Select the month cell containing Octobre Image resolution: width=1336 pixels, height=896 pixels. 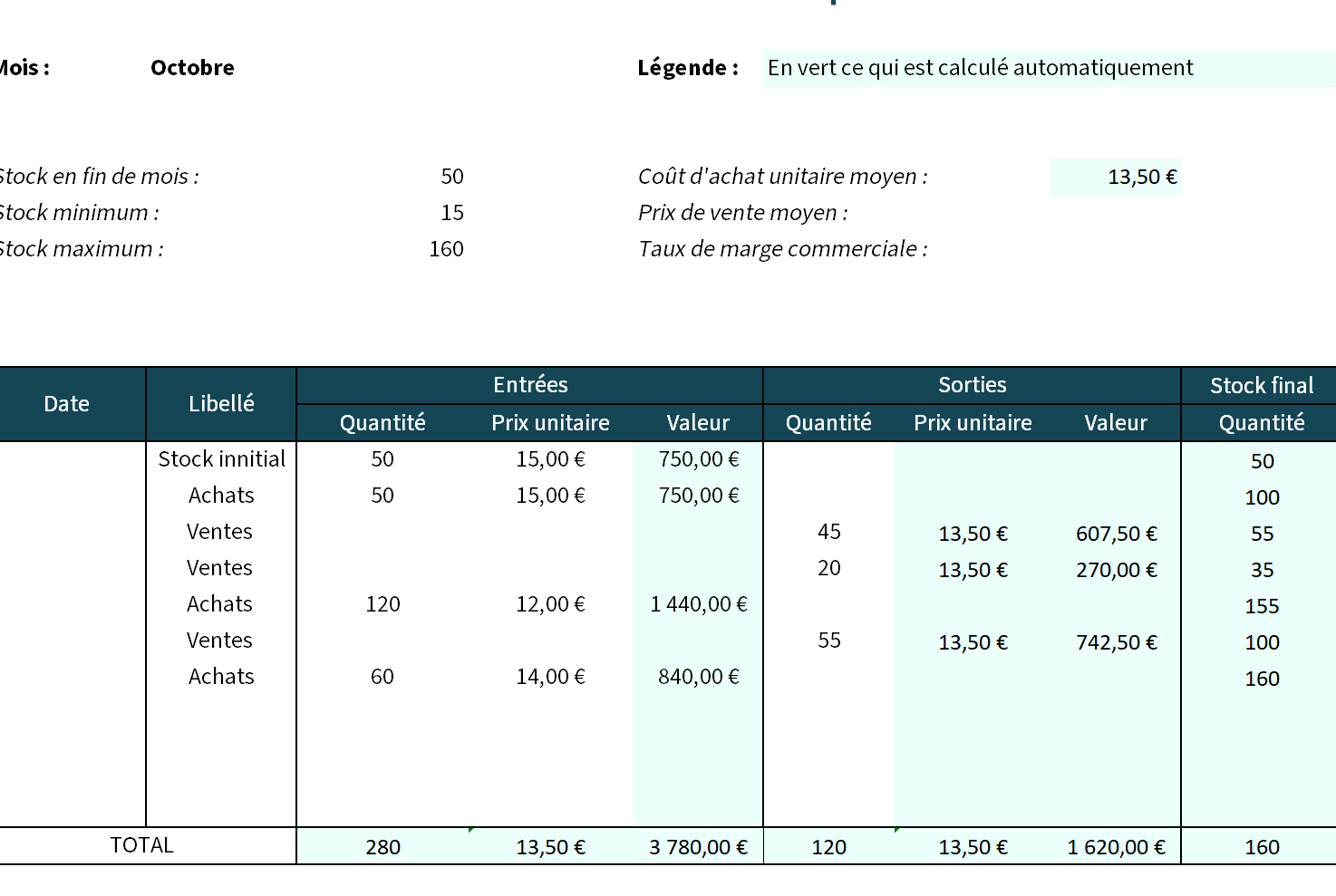(x=192, y=67)
